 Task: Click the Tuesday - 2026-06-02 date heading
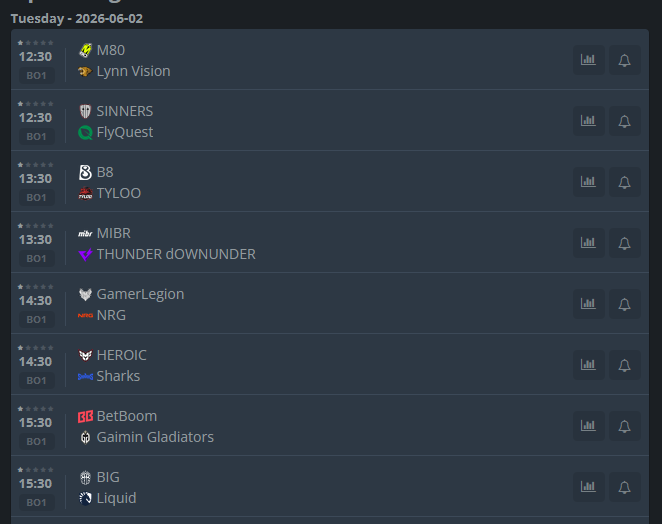[76, 19]
